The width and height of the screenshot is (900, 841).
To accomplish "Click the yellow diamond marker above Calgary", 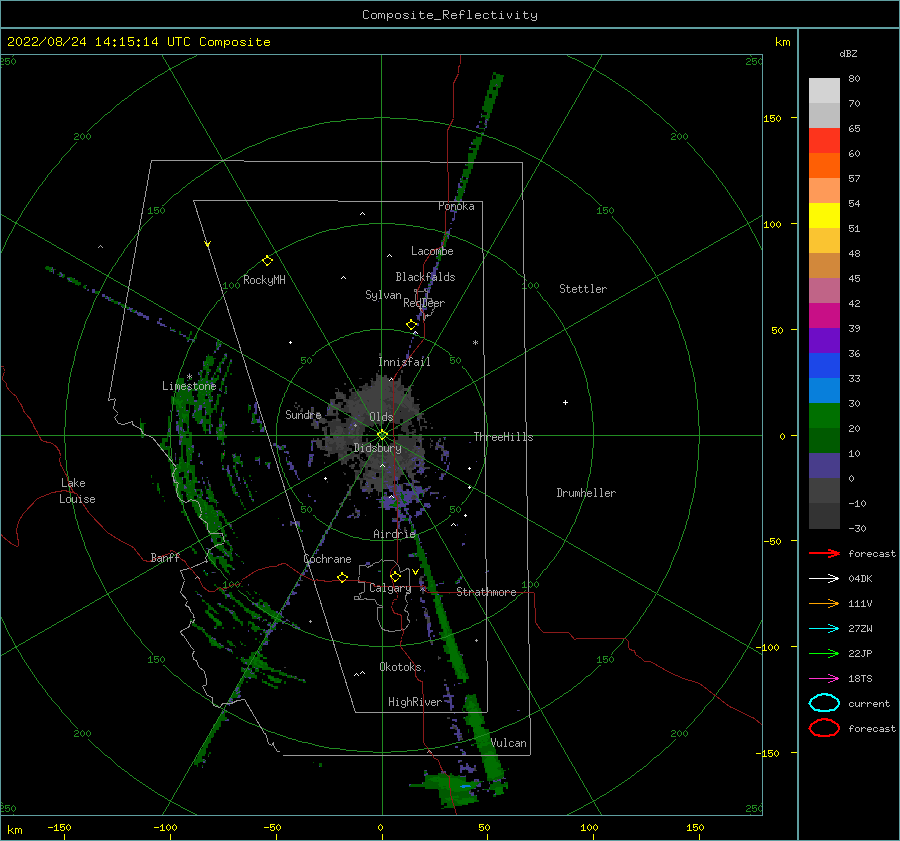I will coord(395,576).
